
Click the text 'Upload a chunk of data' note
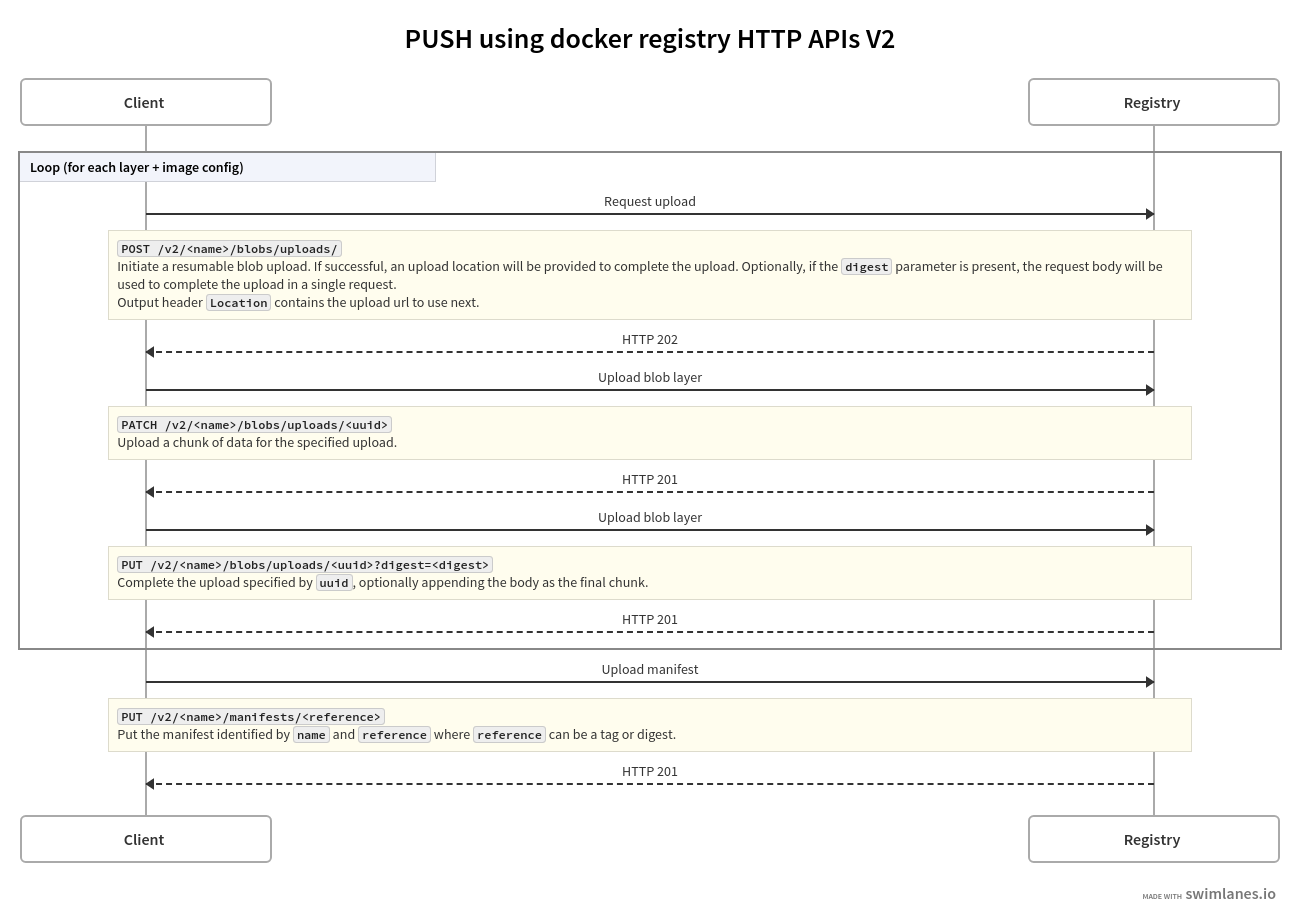(257, 442)
